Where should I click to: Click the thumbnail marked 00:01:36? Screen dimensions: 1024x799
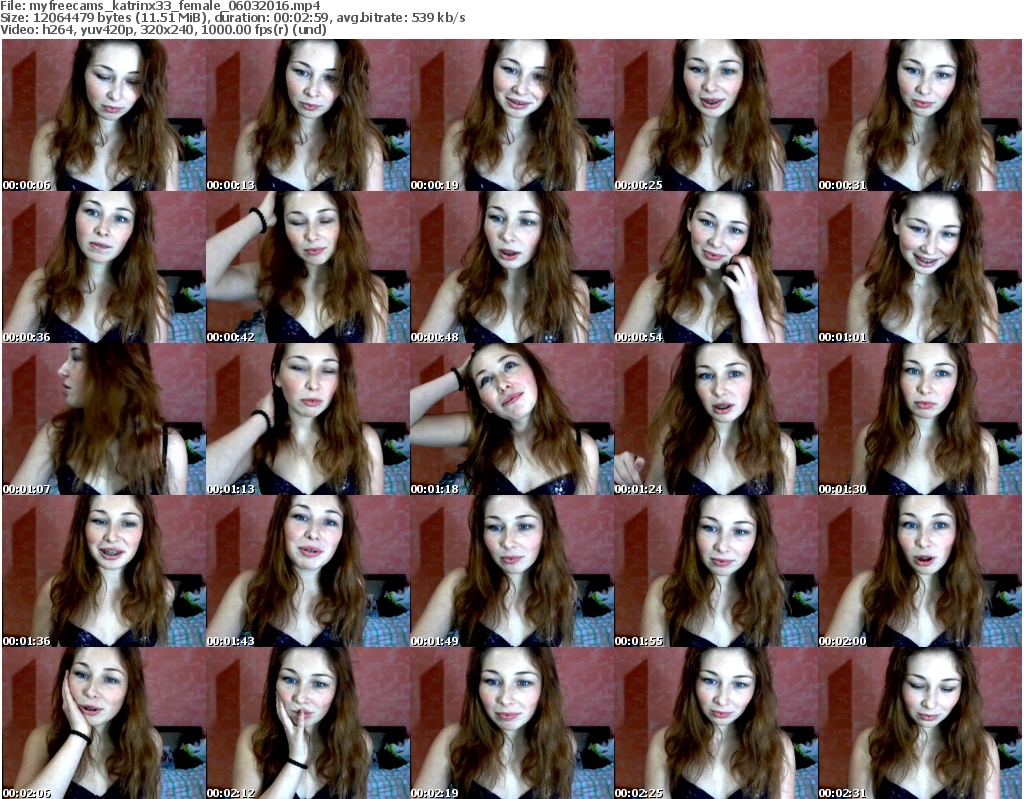(103, 571)
